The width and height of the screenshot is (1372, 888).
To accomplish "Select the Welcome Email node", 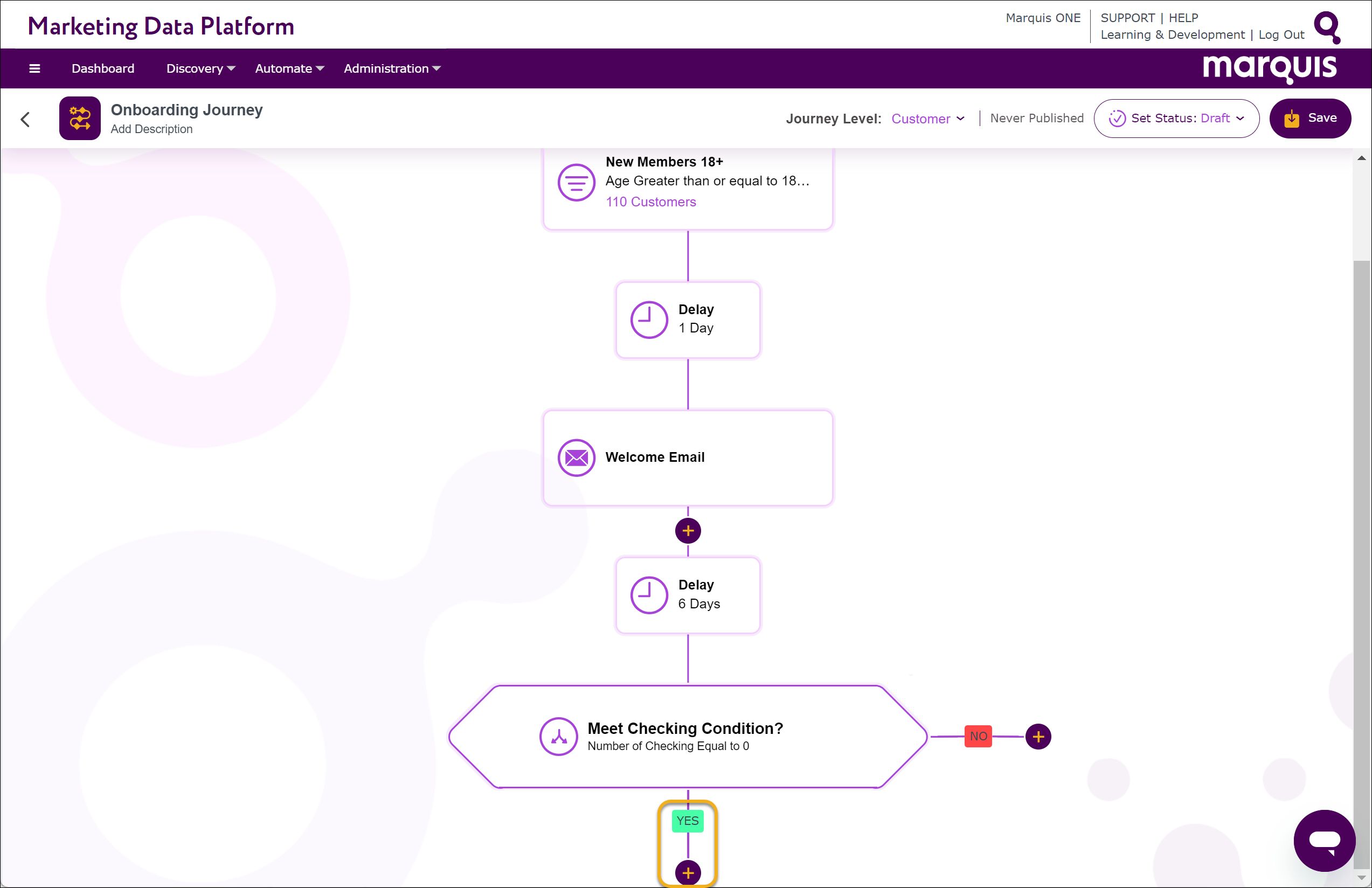I will 688,457.
